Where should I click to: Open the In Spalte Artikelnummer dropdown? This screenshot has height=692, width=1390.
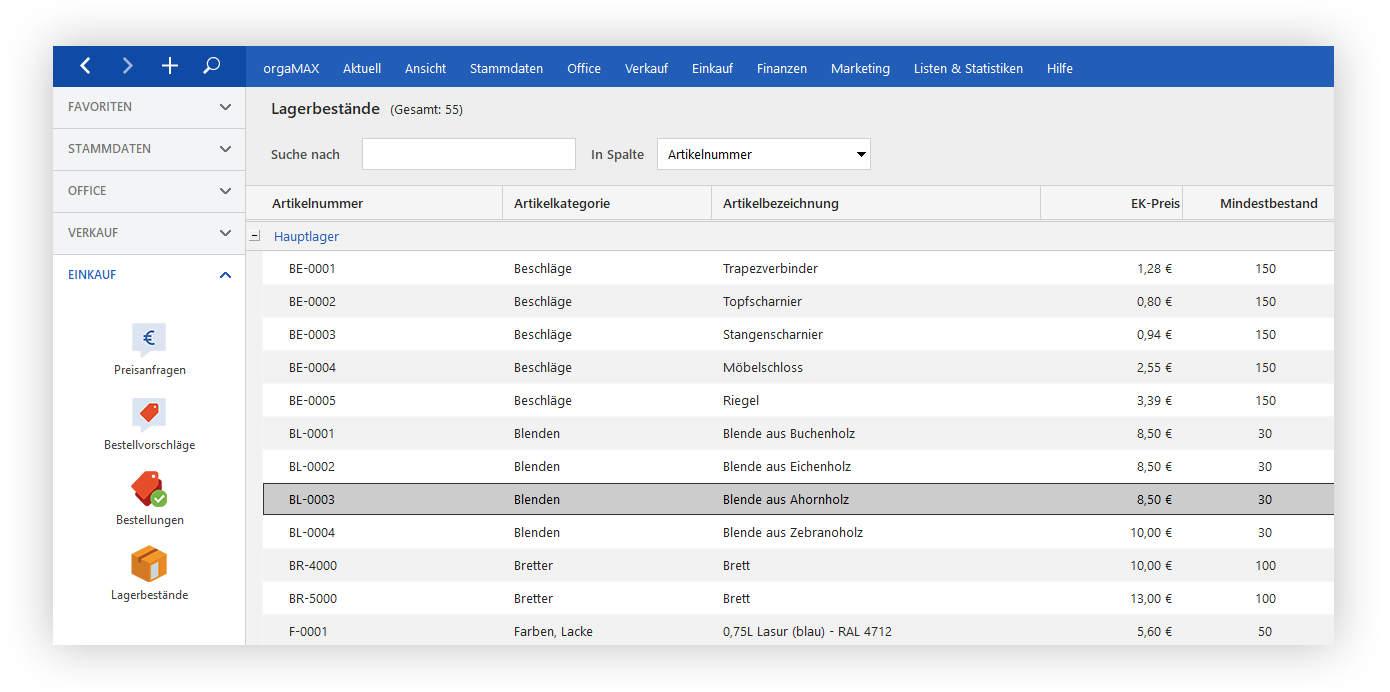point(764,155)
